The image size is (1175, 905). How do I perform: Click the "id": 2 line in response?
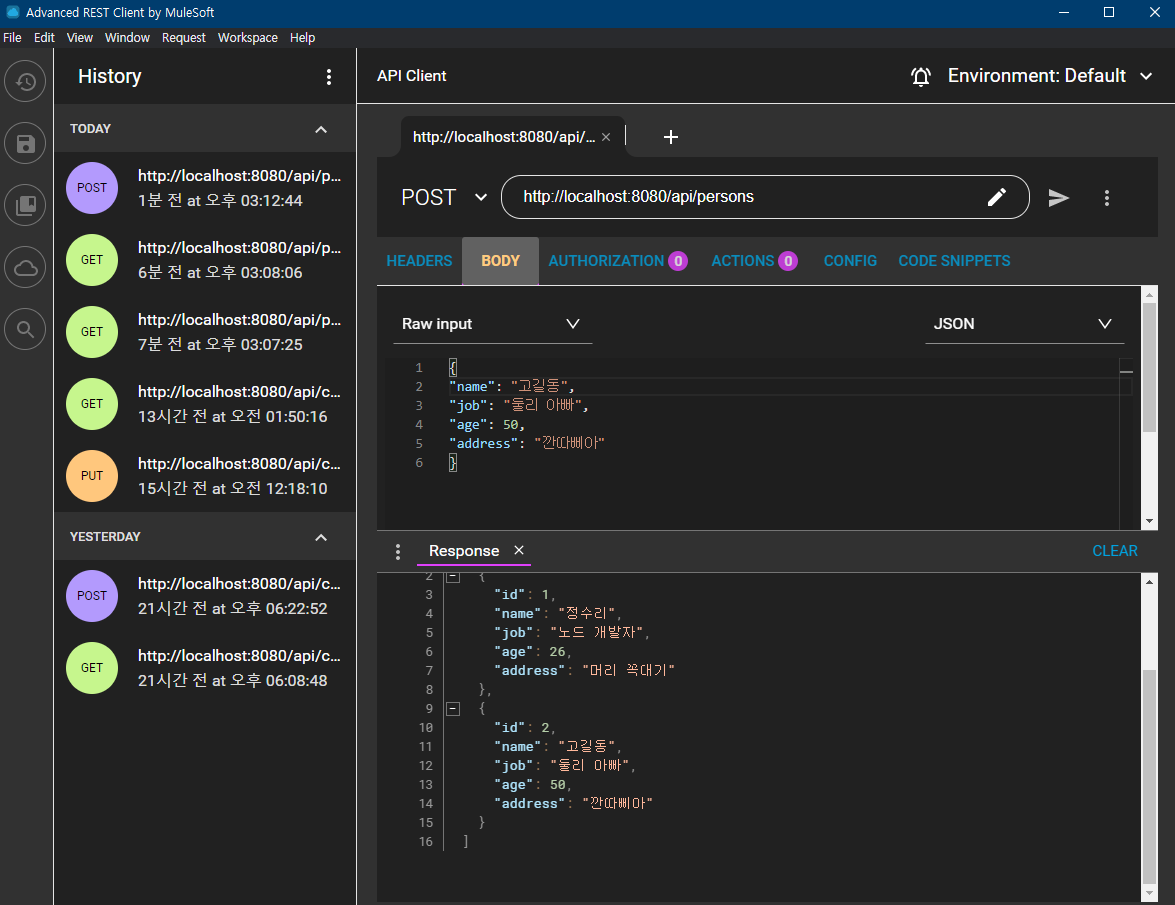pos(525,727)
